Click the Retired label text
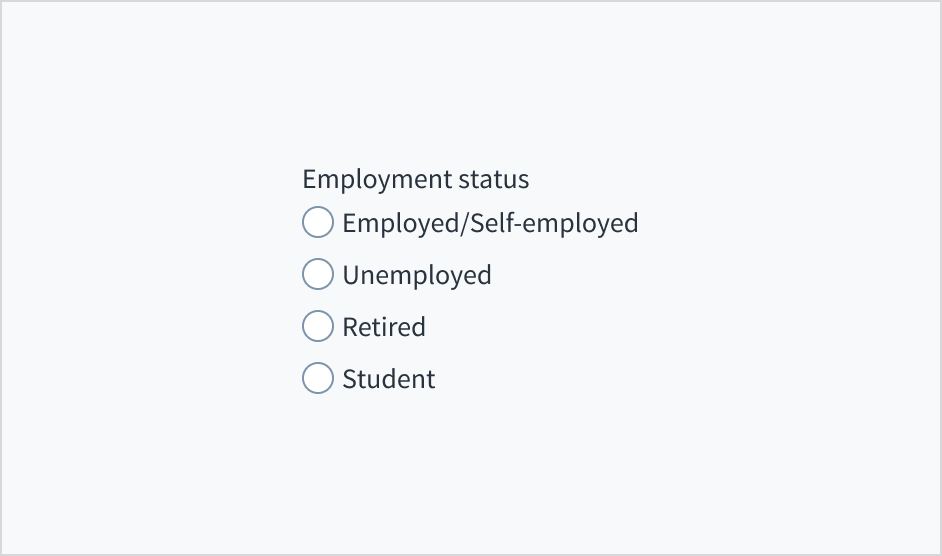 tap(384, 327)
